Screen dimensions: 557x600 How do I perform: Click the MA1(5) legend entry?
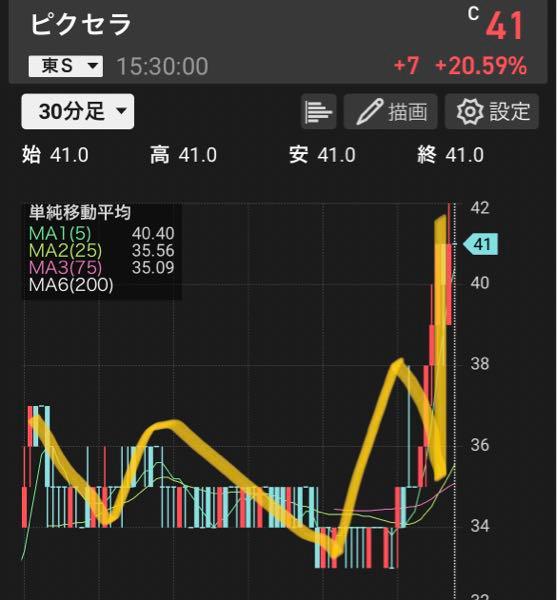[x=60, y=233]
